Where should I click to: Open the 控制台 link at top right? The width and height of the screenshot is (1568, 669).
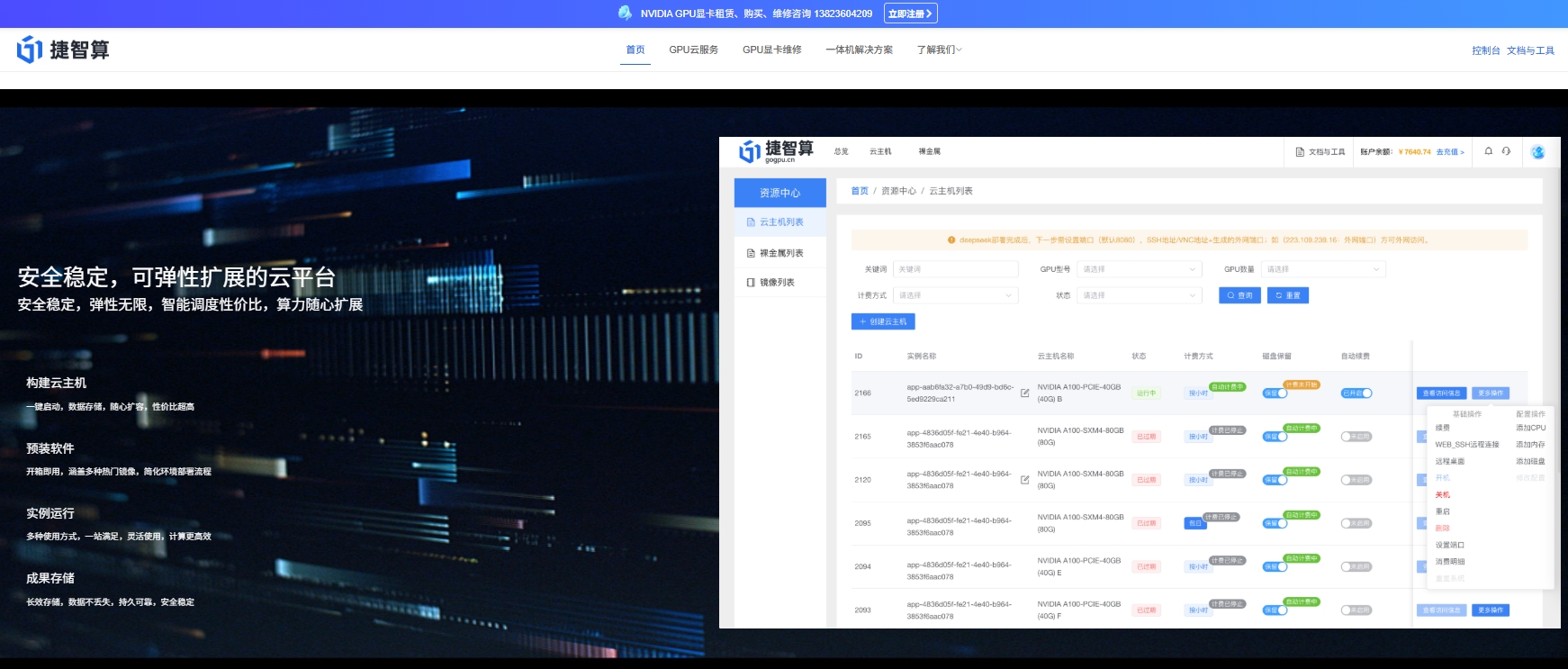(x=1485, y=50)
